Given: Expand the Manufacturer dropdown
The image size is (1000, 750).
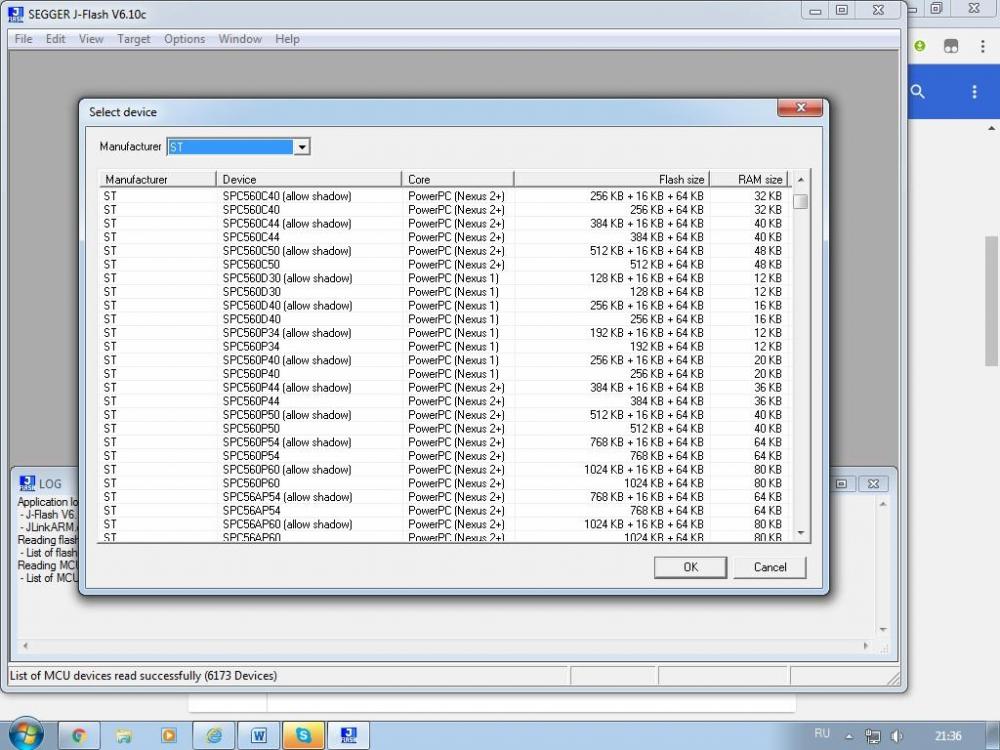Looking at the screenshot, I should [x=302, y=147].
